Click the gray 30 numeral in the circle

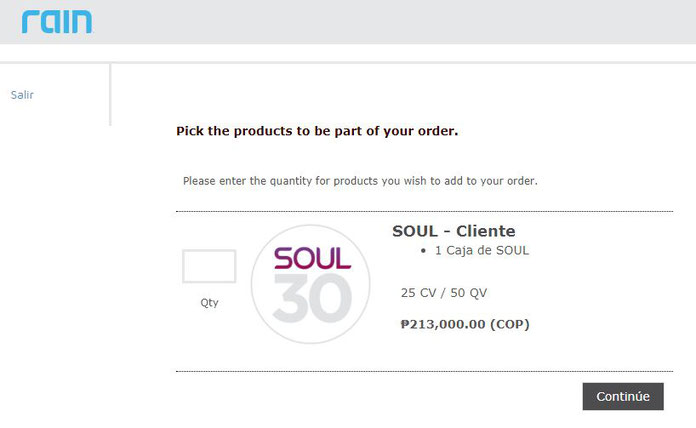click(312, 299)
